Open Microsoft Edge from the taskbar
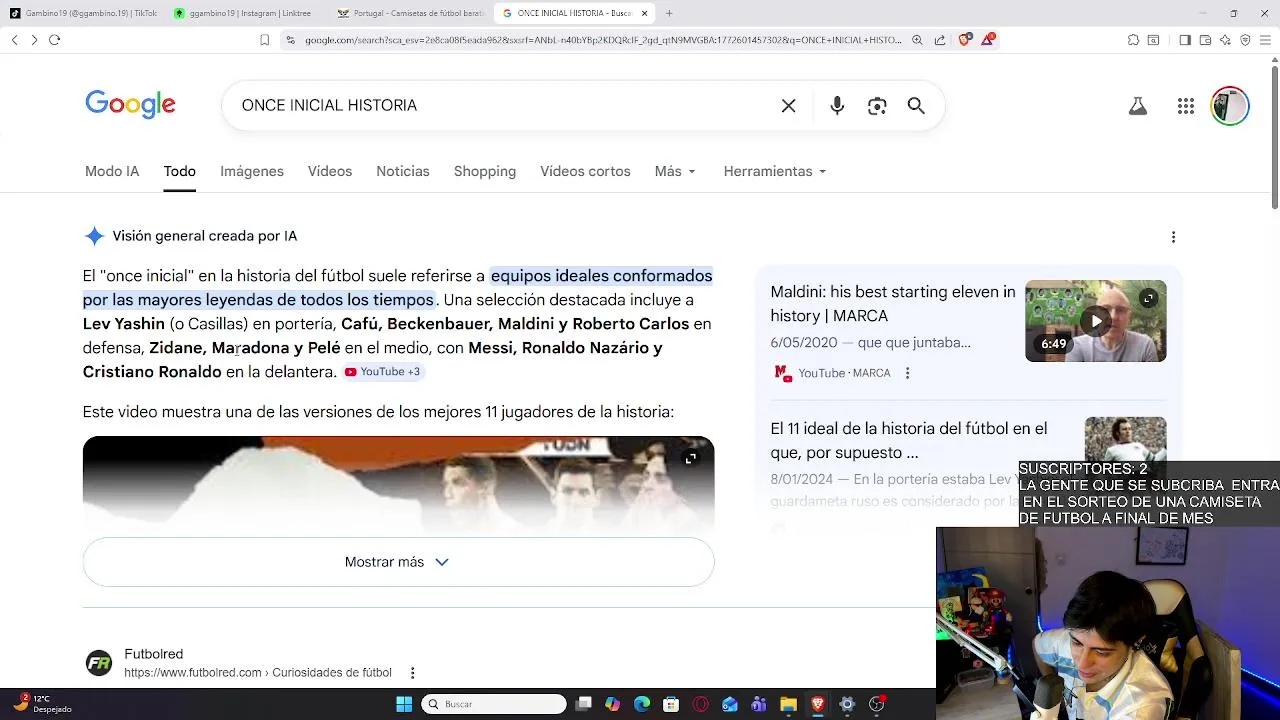 coord(642,704)
